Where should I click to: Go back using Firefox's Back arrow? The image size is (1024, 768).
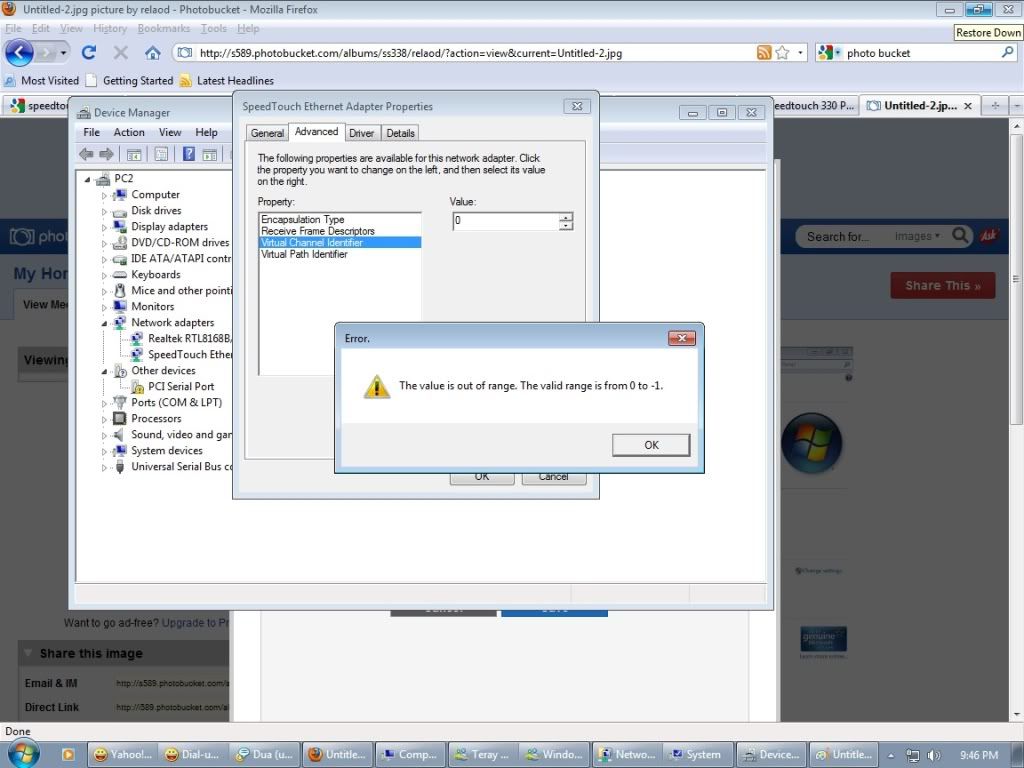20,53
